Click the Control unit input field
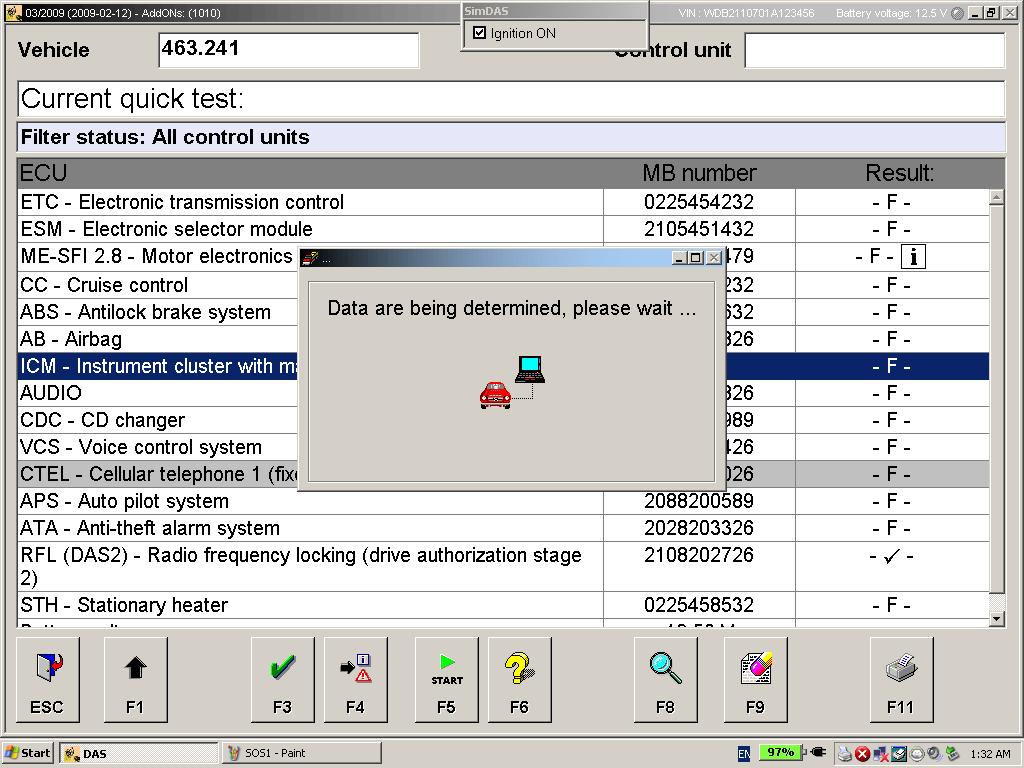This screenshot has width=1024, height=768. pyautogui.click(x=874, y=50)
